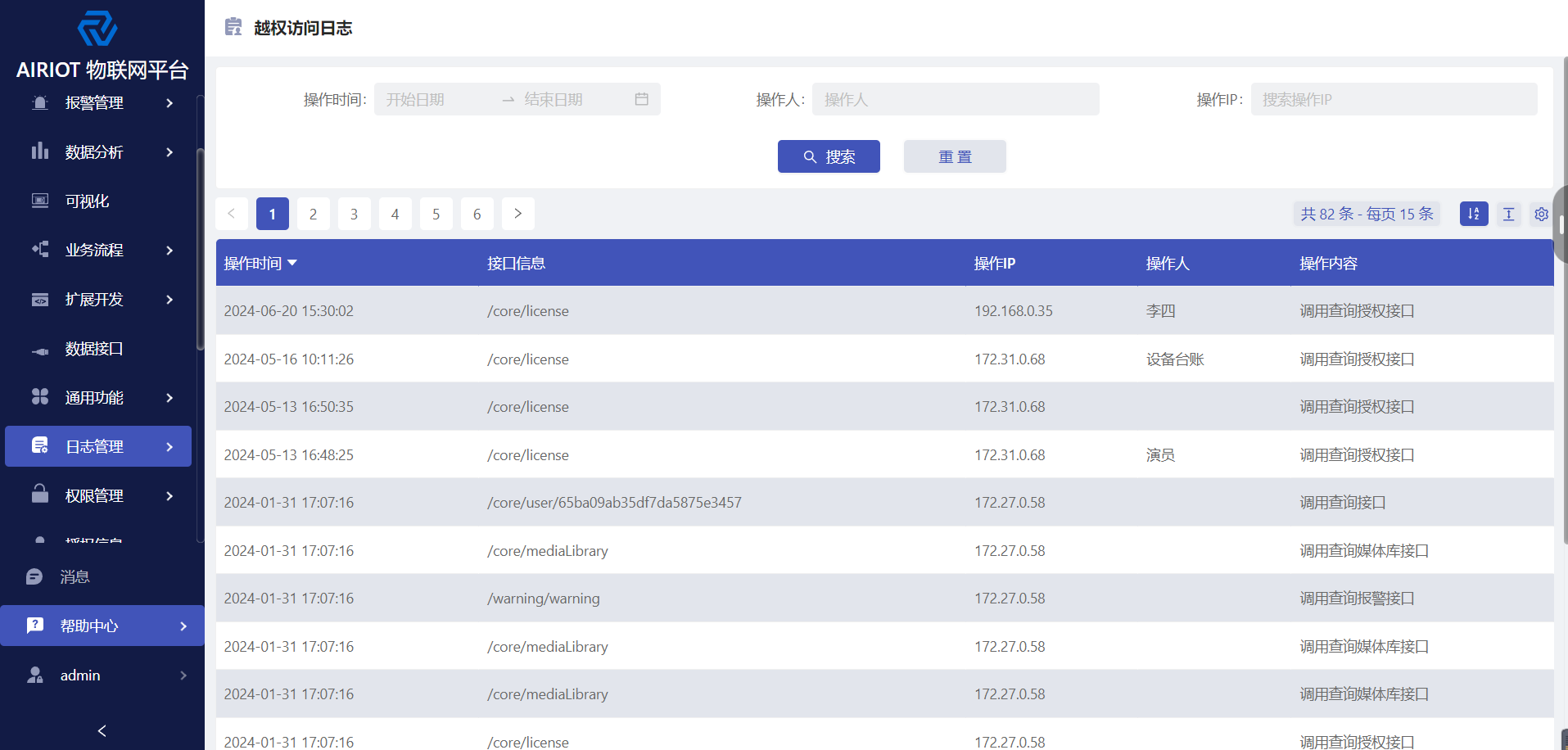Image resolution: width=1568 pixels, height=750 pixels.
Task: Open the 报警管理 menu
Action: pos(98,102)
